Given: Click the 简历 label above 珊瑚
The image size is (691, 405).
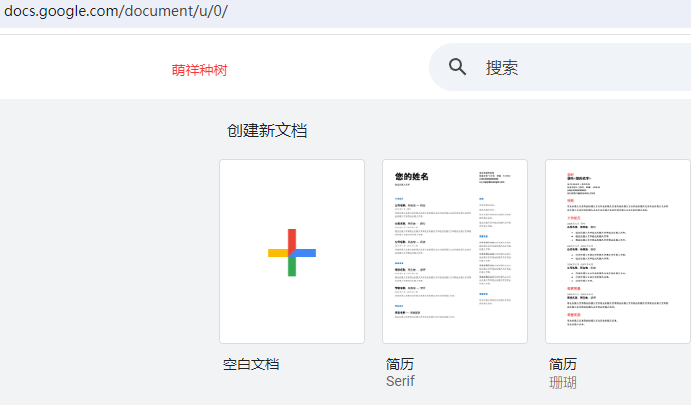Looking at the screenshot, I should (x=563, y=364).
